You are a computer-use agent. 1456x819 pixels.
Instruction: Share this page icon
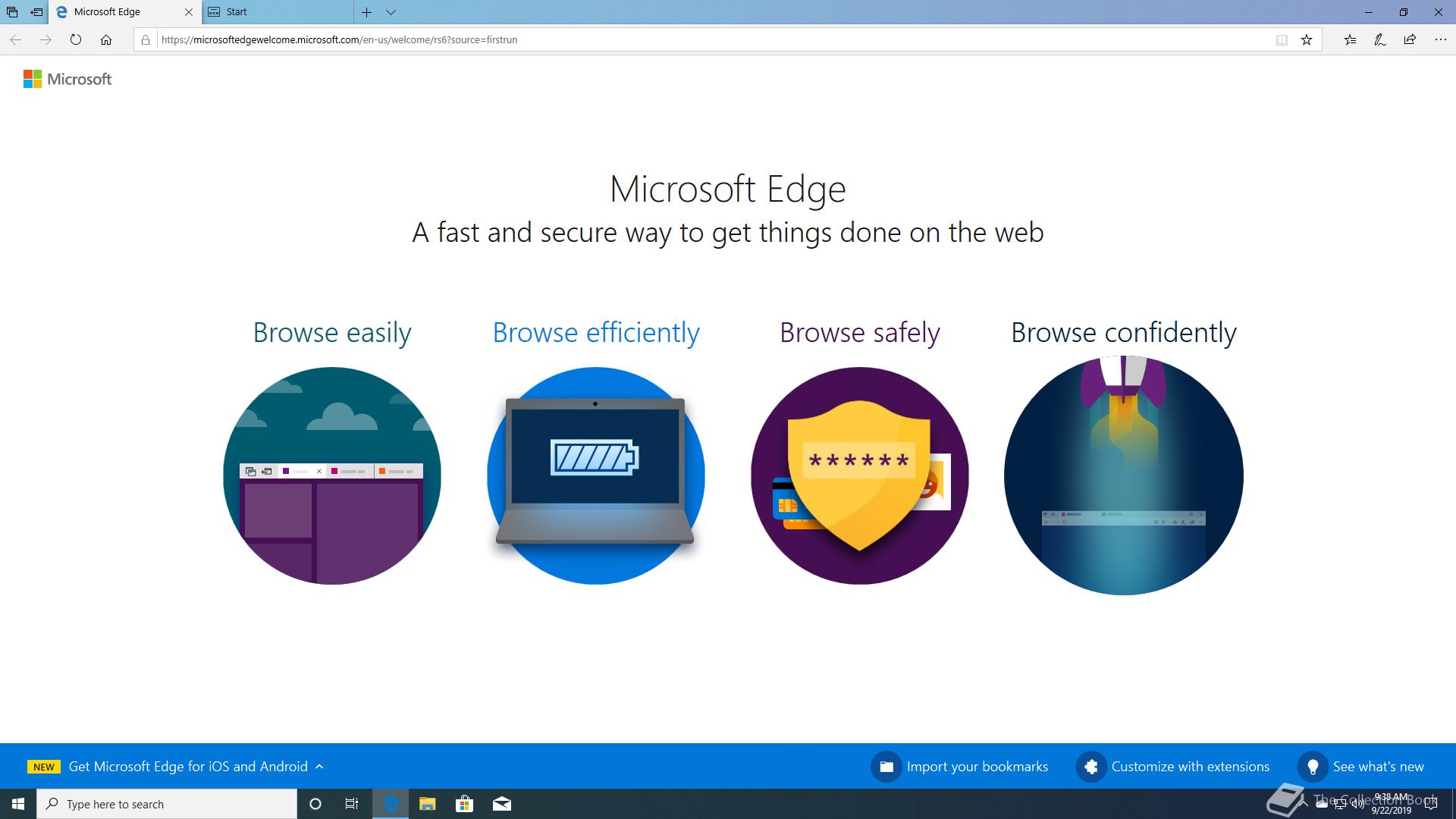click(1410, 39)
